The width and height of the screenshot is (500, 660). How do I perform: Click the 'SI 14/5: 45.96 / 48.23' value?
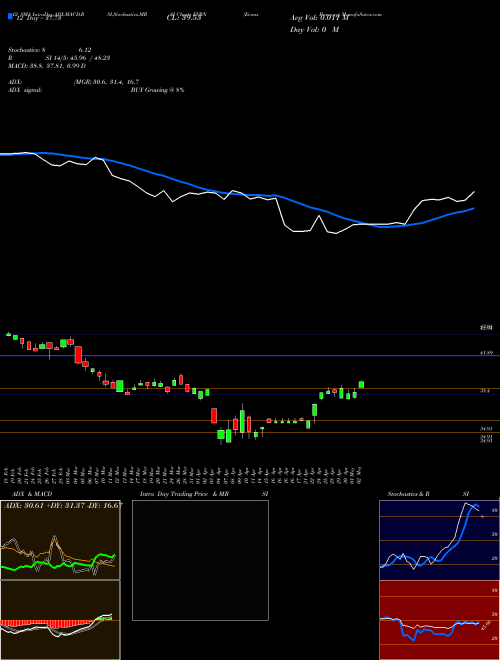[78, 58]
